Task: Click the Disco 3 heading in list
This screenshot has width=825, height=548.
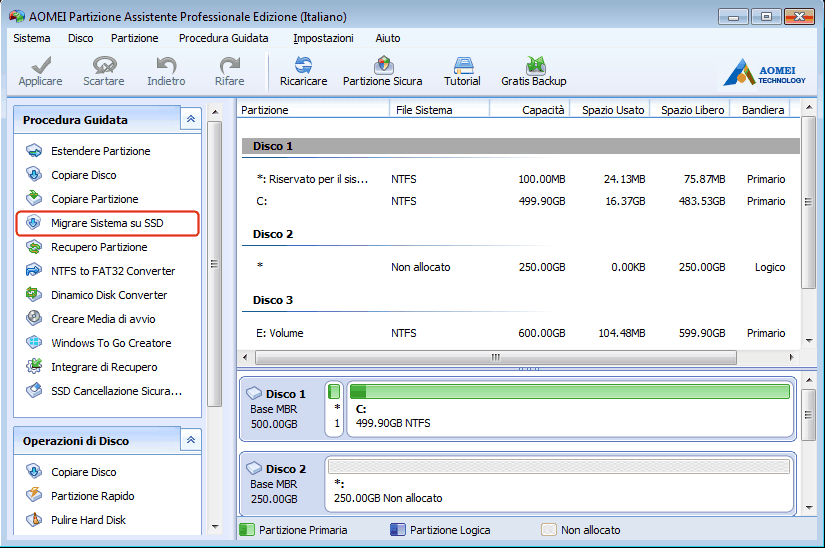Action: 273,300
